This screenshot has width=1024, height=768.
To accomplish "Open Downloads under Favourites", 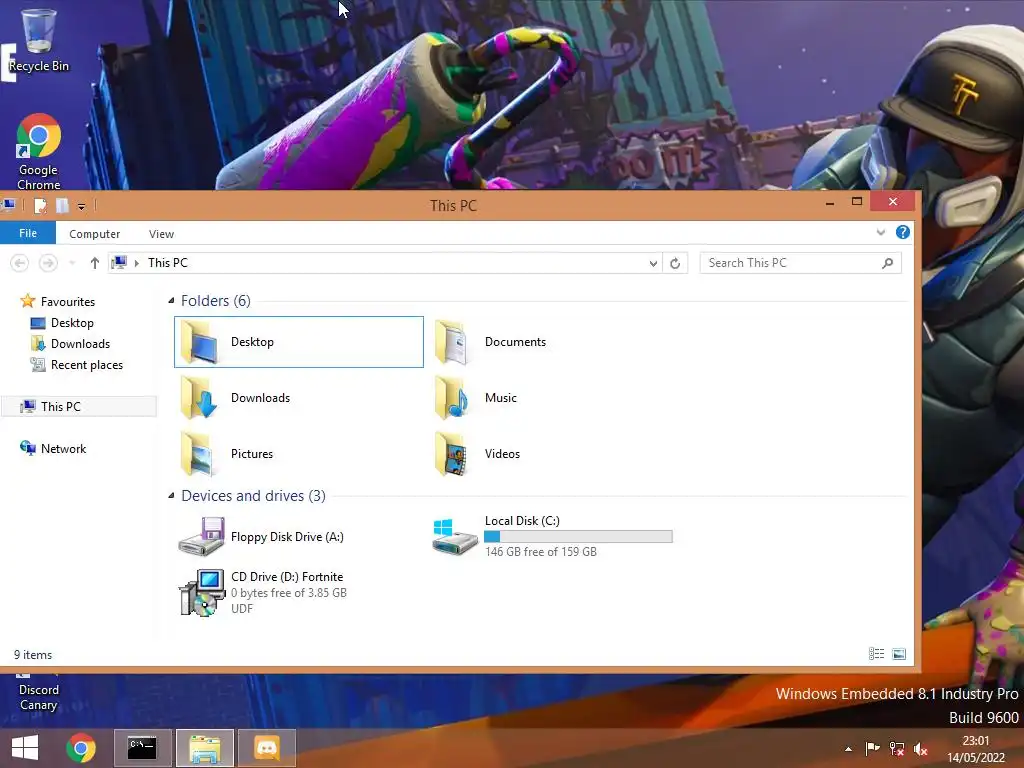I will tap(71, 344).
